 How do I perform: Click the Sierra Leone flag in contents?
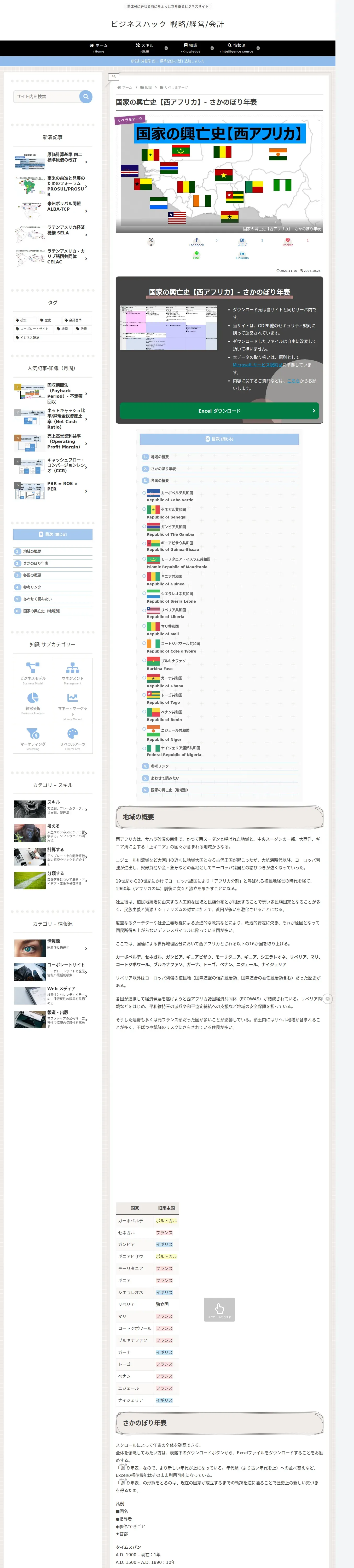[x=153, y=593]
